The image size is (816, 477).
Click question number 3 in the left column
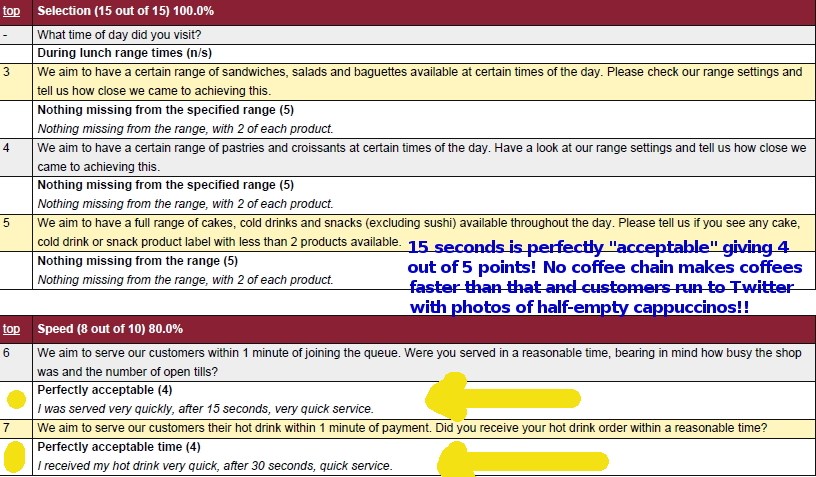(7, 72)
